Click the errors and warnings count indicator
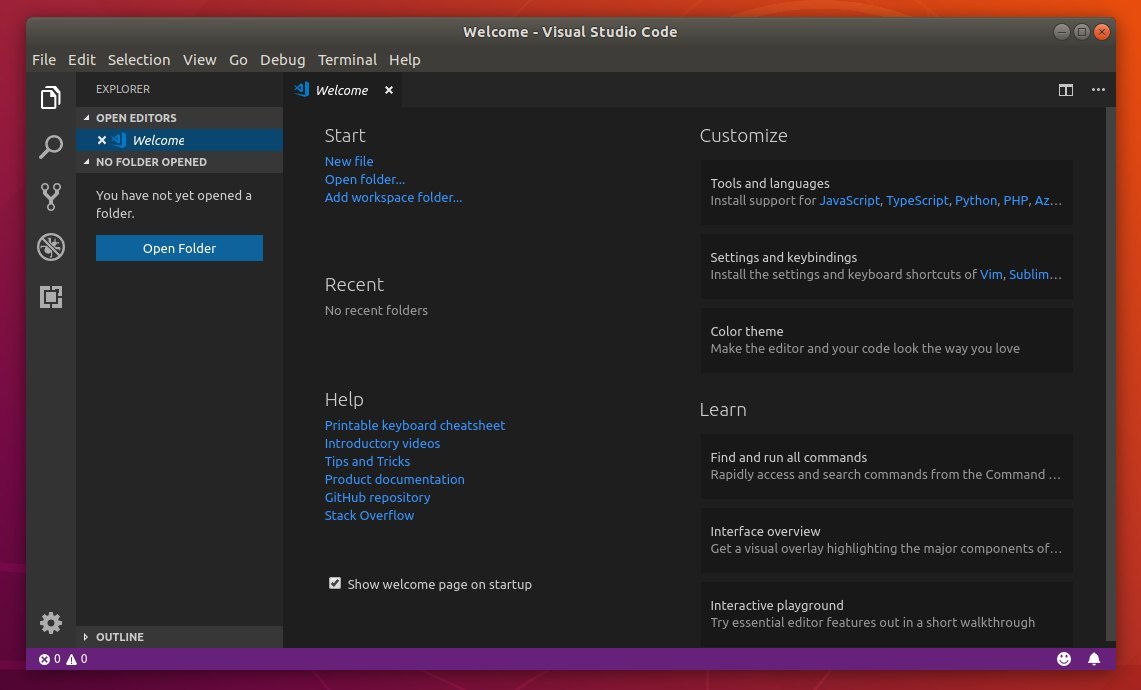The image size is (1141, 690). coord(63,659)
